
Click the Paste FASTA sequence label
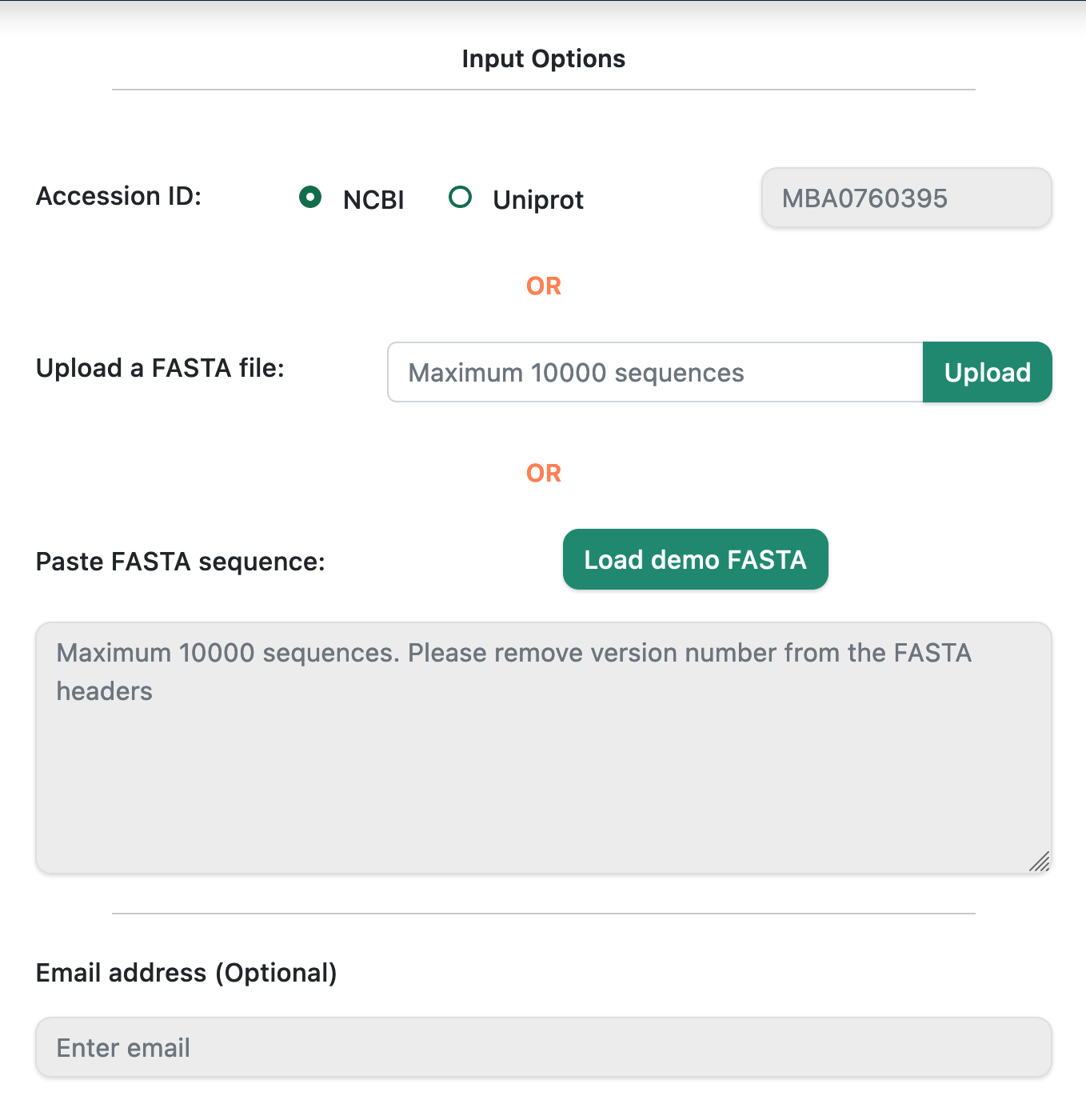point(181,562)
